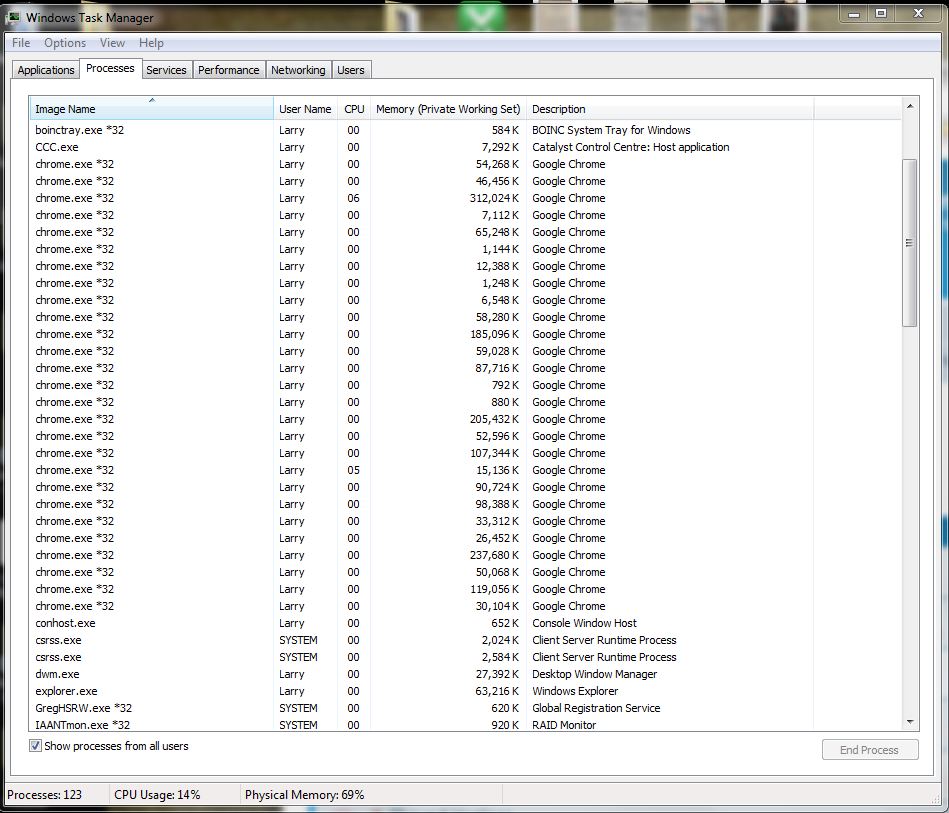Image resolution: width=949 pixels, height=813 pixels.
Task: Switch to the Networking tab
Action: (x=298, y=70)
